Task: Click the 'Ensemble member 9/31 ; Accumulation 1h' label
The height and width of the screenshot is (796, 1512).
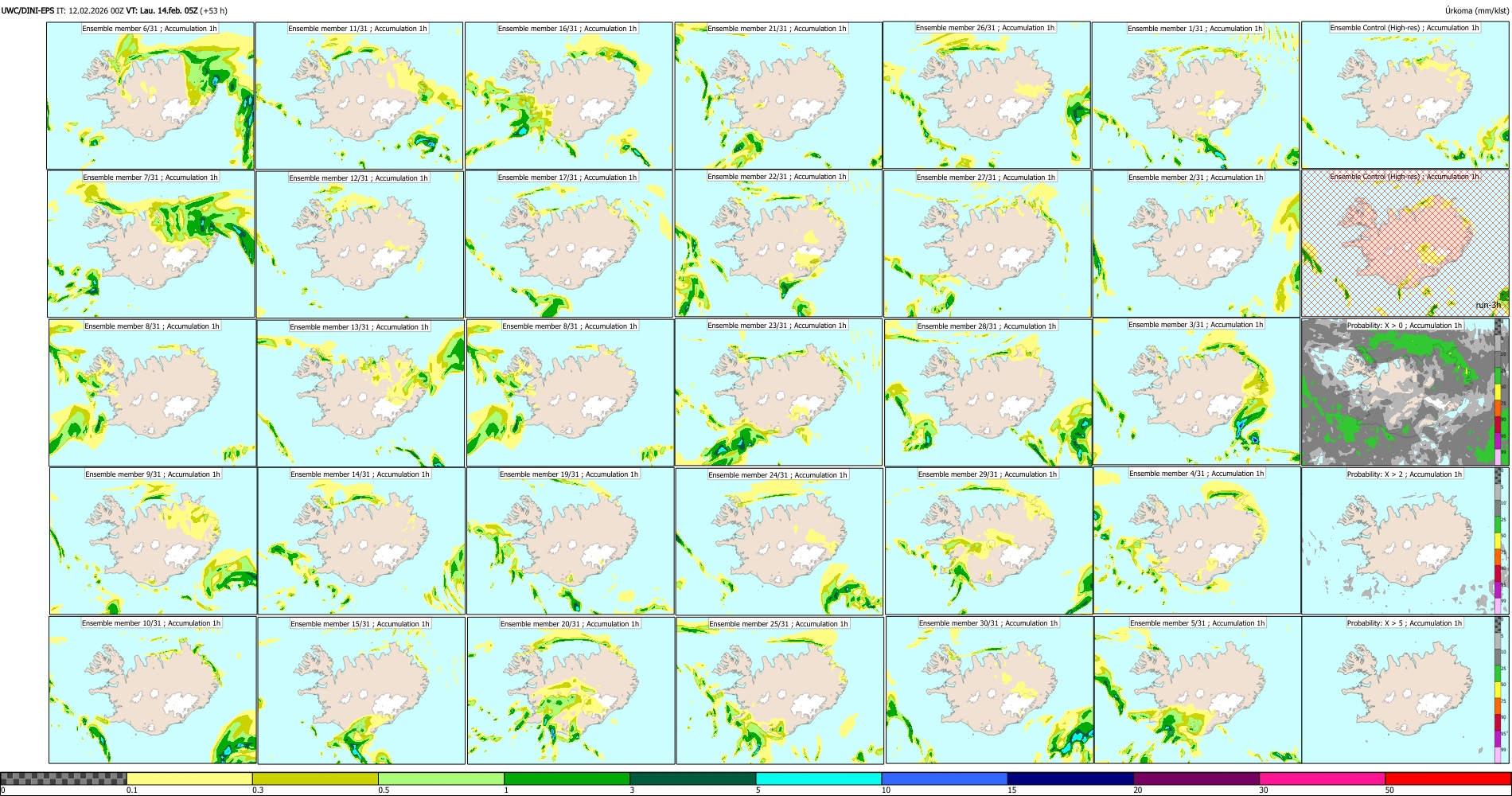Action: 153,474
